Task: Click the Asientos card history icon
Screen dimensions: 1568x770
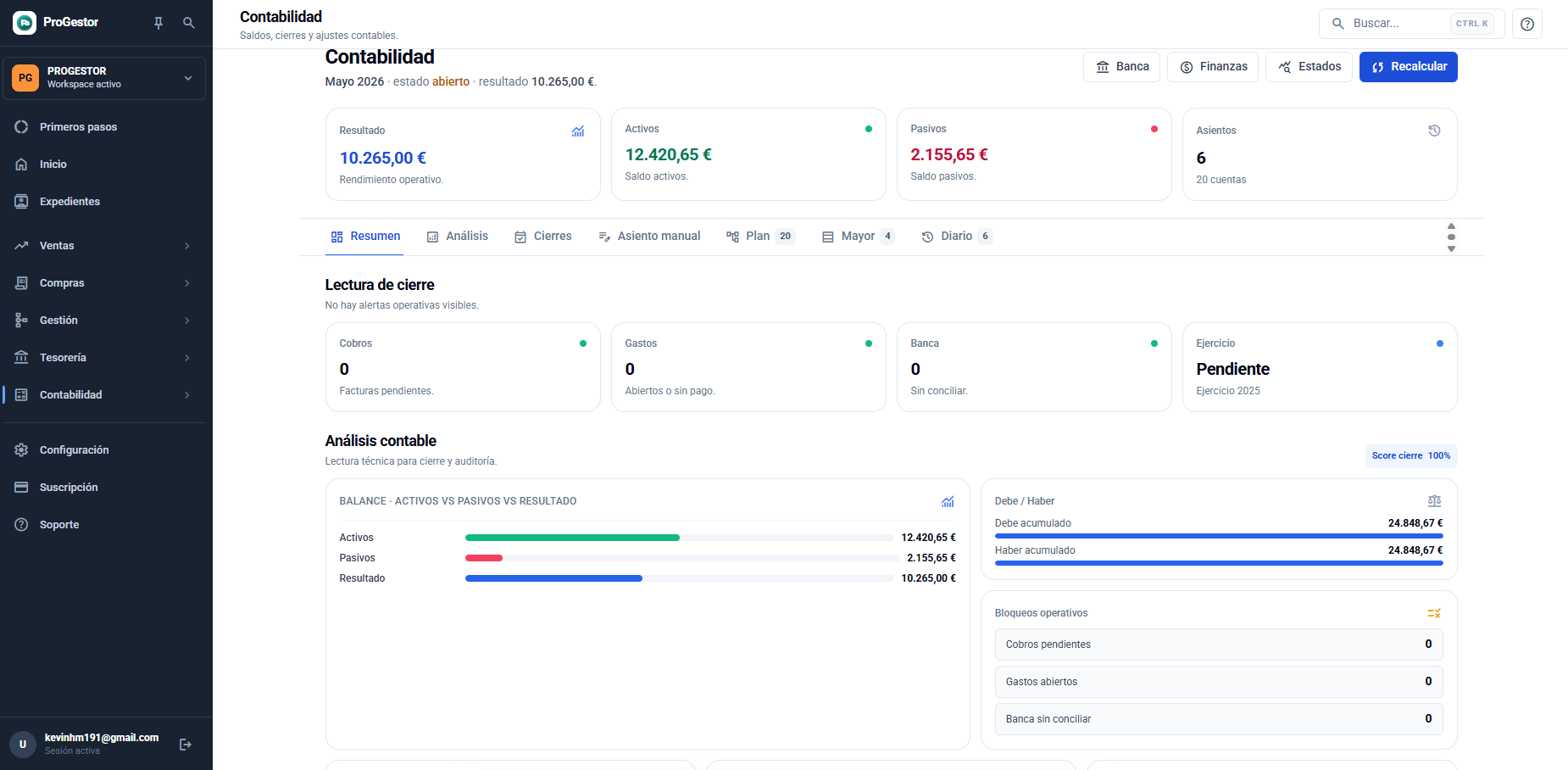Action: tap(1434, 131)
